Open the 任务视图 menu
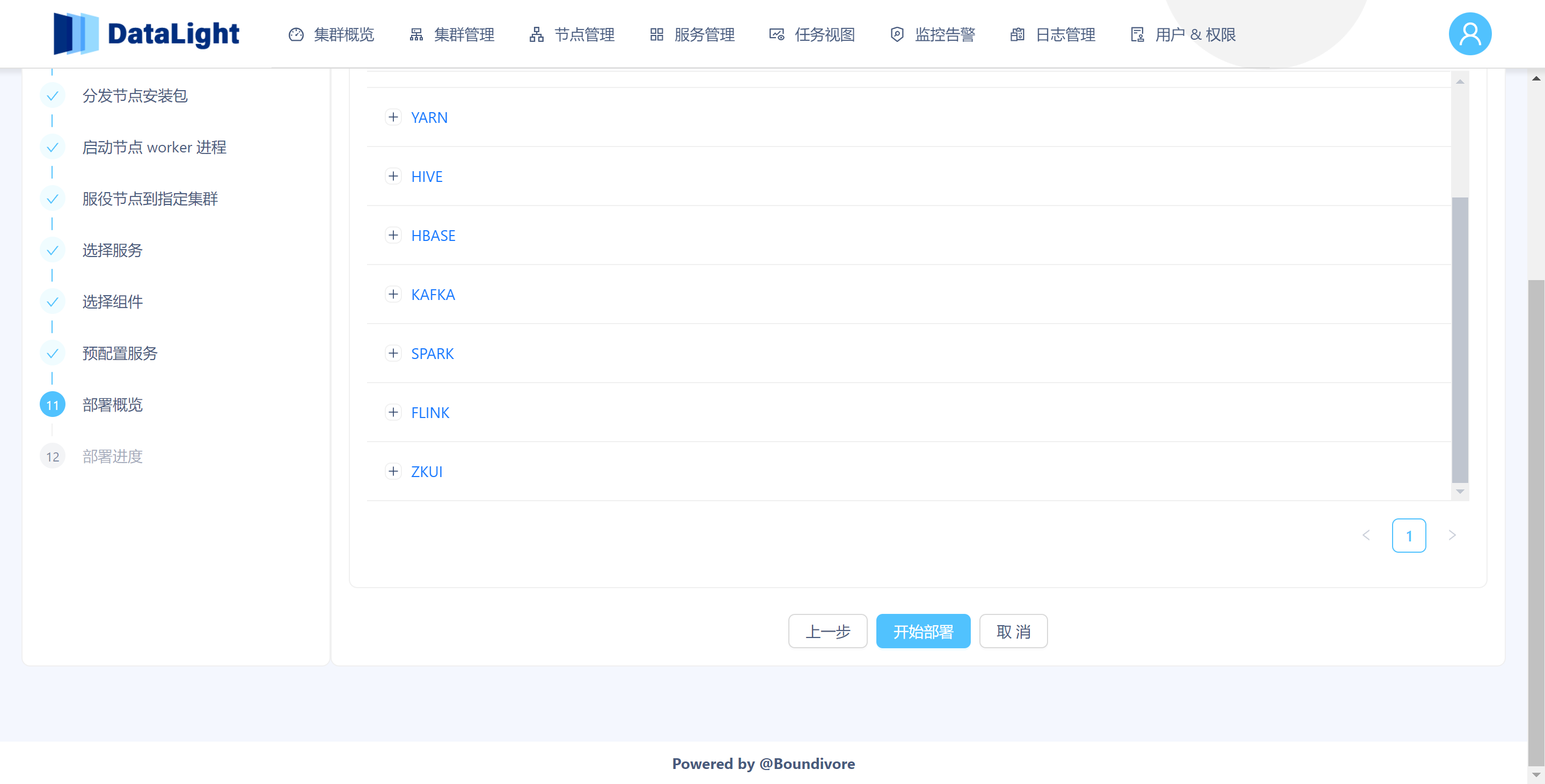The image size is (1545, 784). click(x=812, y=35)
